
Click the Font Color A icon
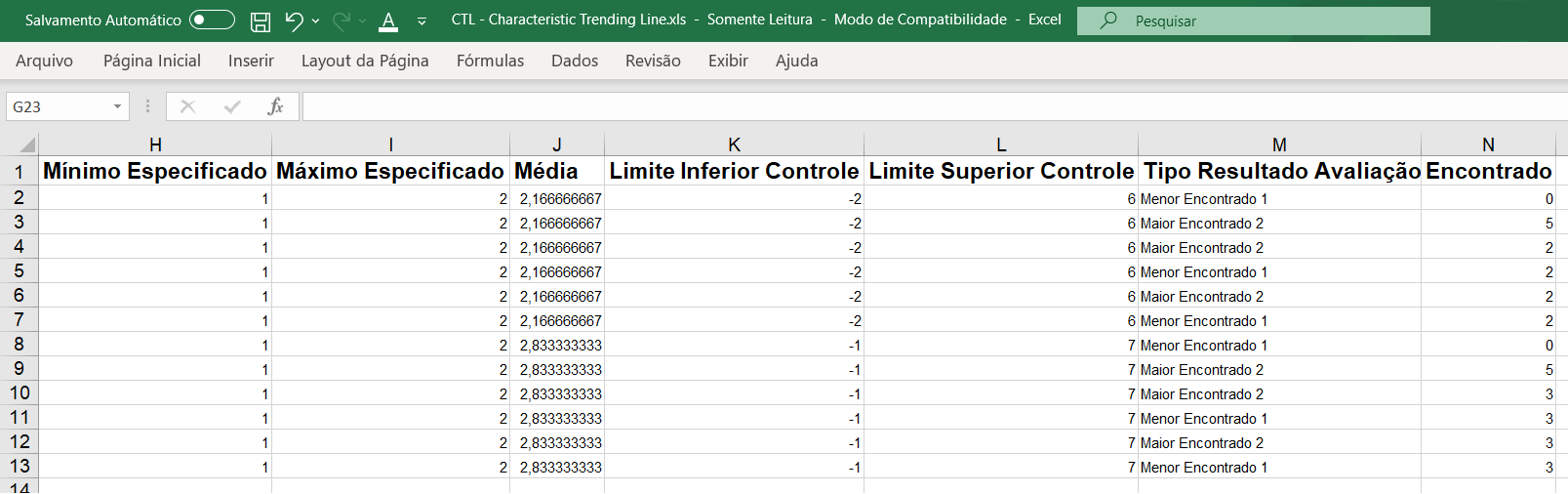coord(388,21)
